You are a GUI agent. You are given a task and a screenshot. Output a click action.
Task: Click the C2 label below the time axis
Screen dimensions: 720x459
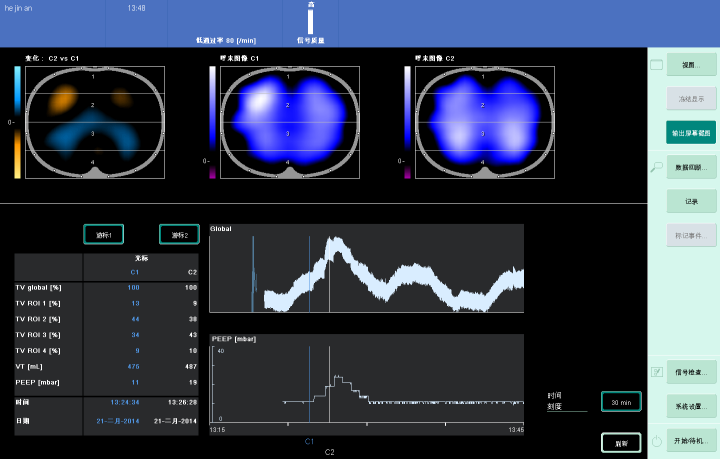coord(330,452)
